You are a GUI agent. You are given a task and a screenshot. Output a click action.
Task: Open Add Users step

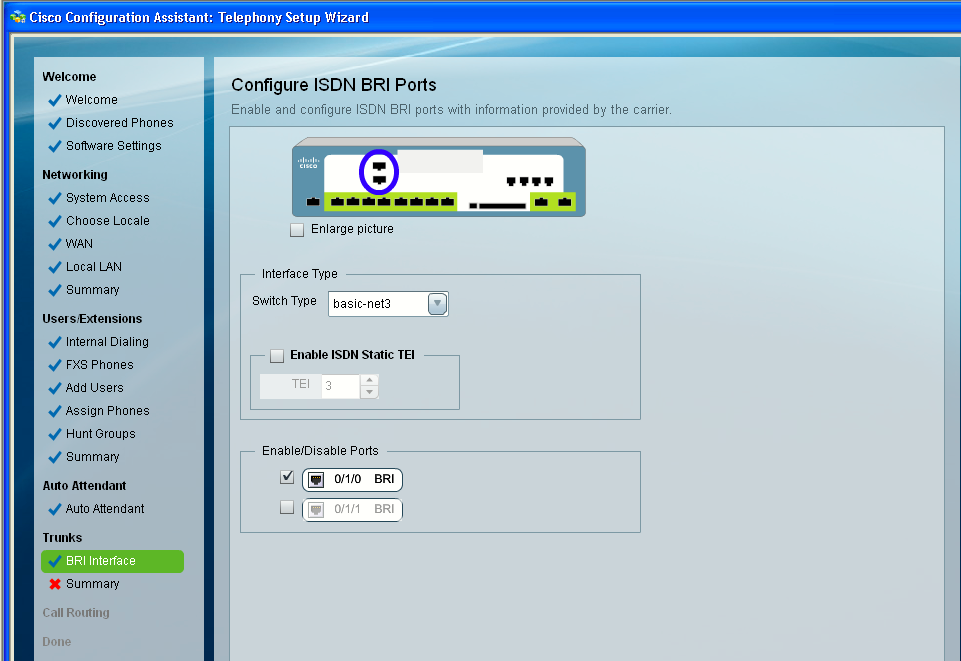point(94,388)
